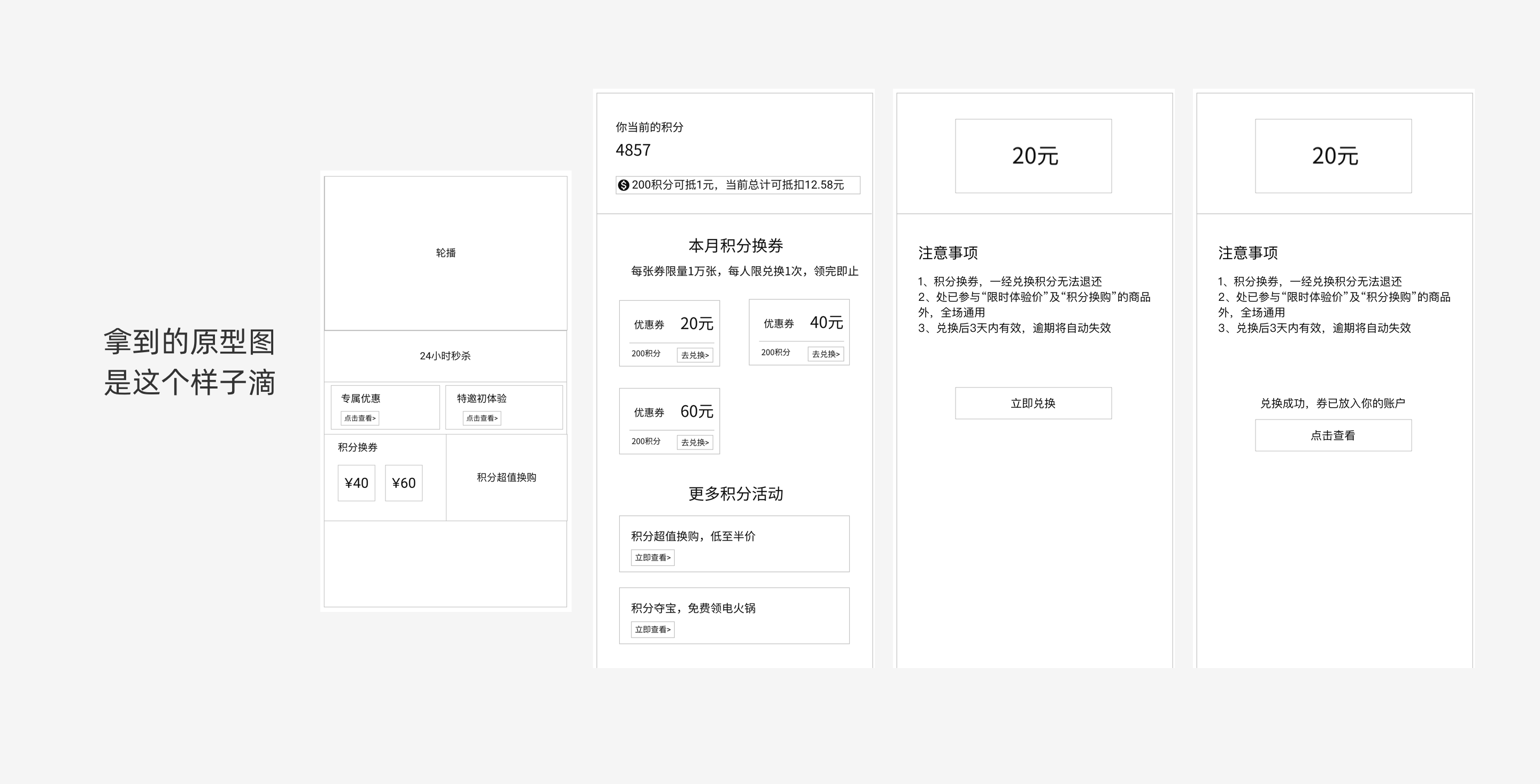1540x784 pixels.
Task: Click 20元 coupon box on the success screen
Action: point(1333,156)
